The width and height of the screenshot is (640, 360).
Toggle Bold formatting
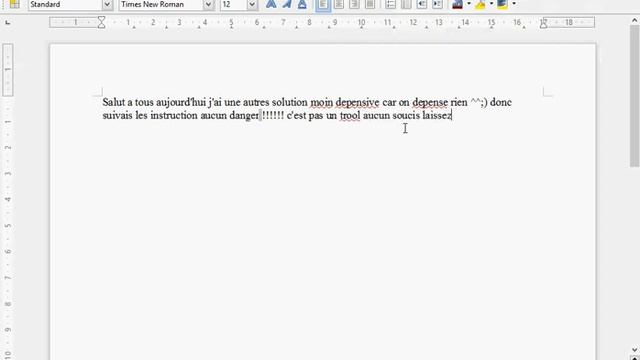click(271, 4)
